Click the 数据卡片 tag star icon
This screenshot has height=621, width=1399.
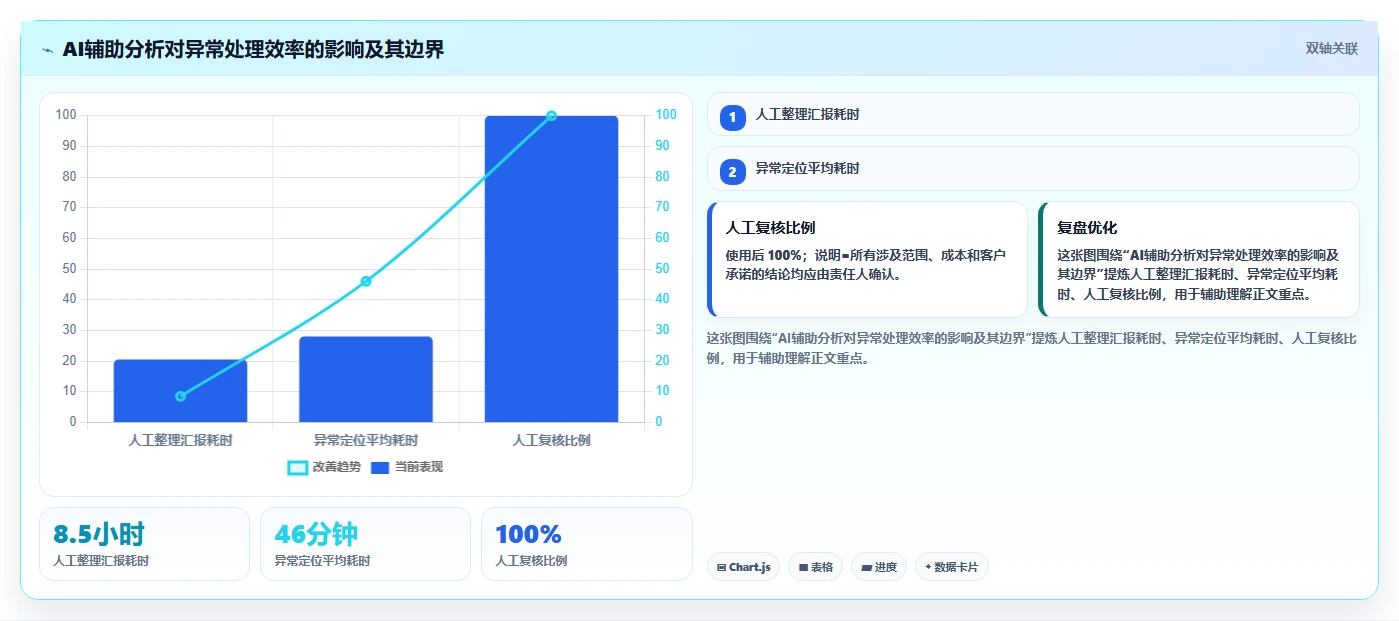[928, 567]
